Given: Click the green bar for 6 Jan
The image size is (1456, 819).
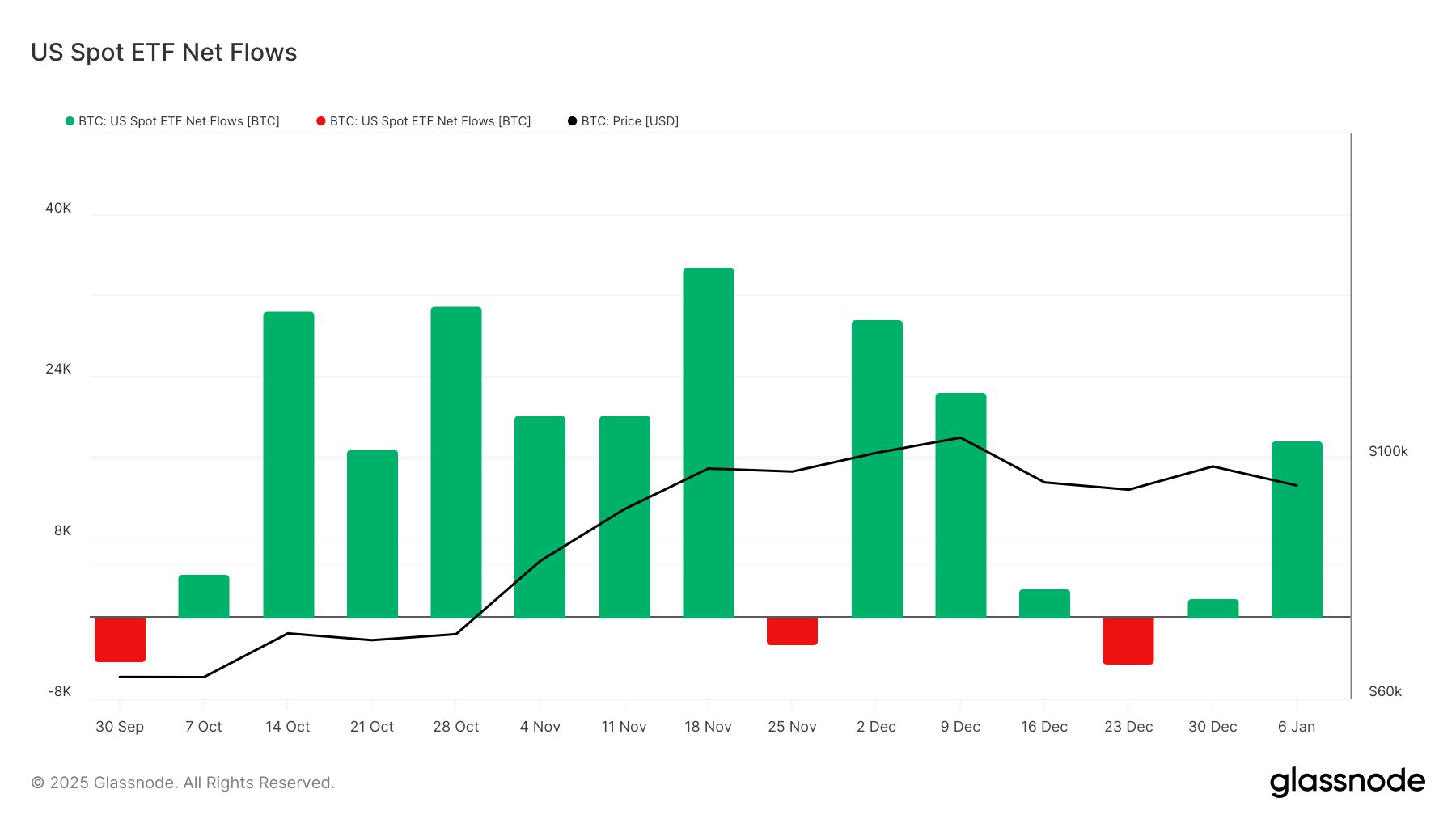Looking at the screenshot, I should [x=1297, y=530].
